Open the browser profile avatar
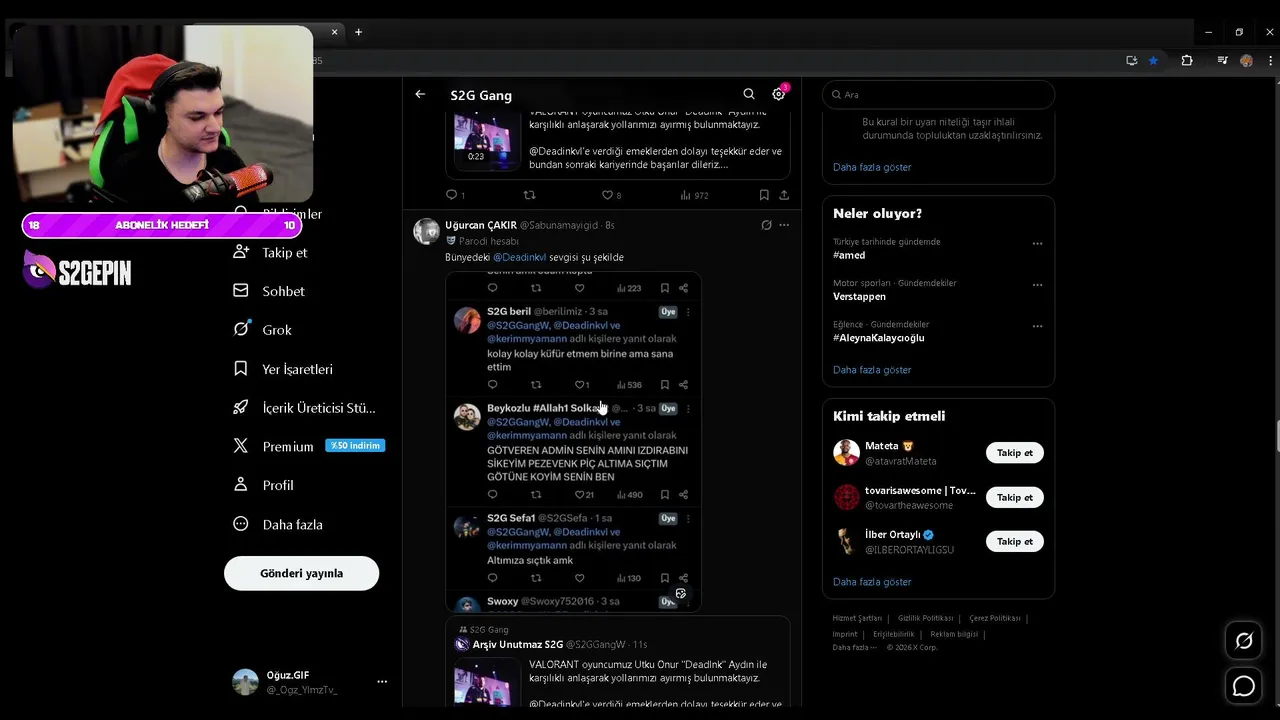 tap(1246, 60)
